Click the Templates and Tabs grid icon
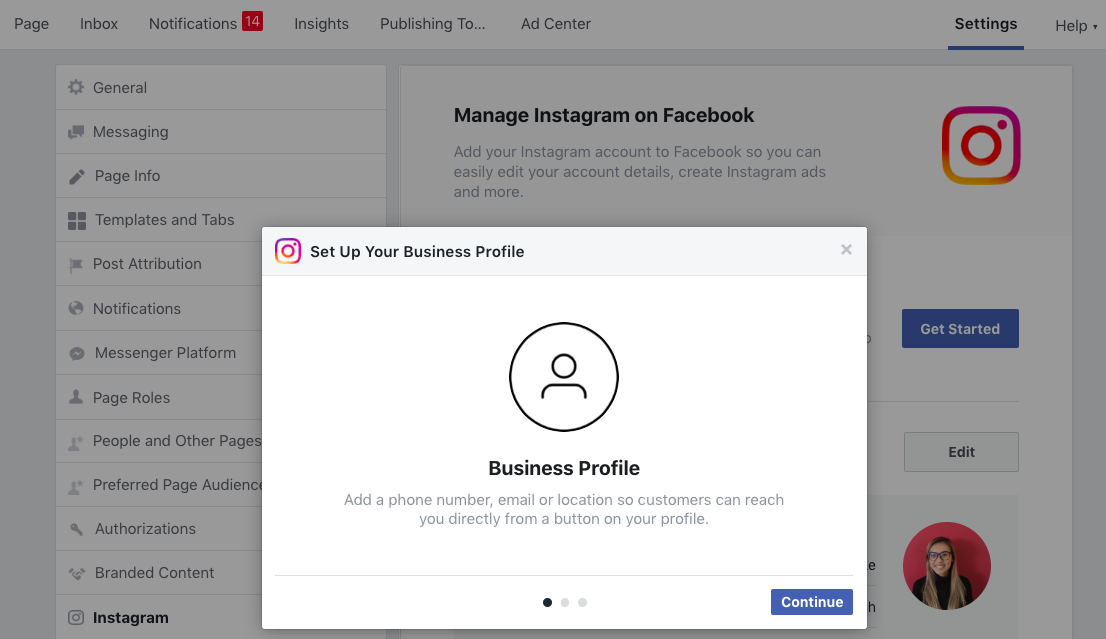The image size is (1106, 639). (77, 221)
